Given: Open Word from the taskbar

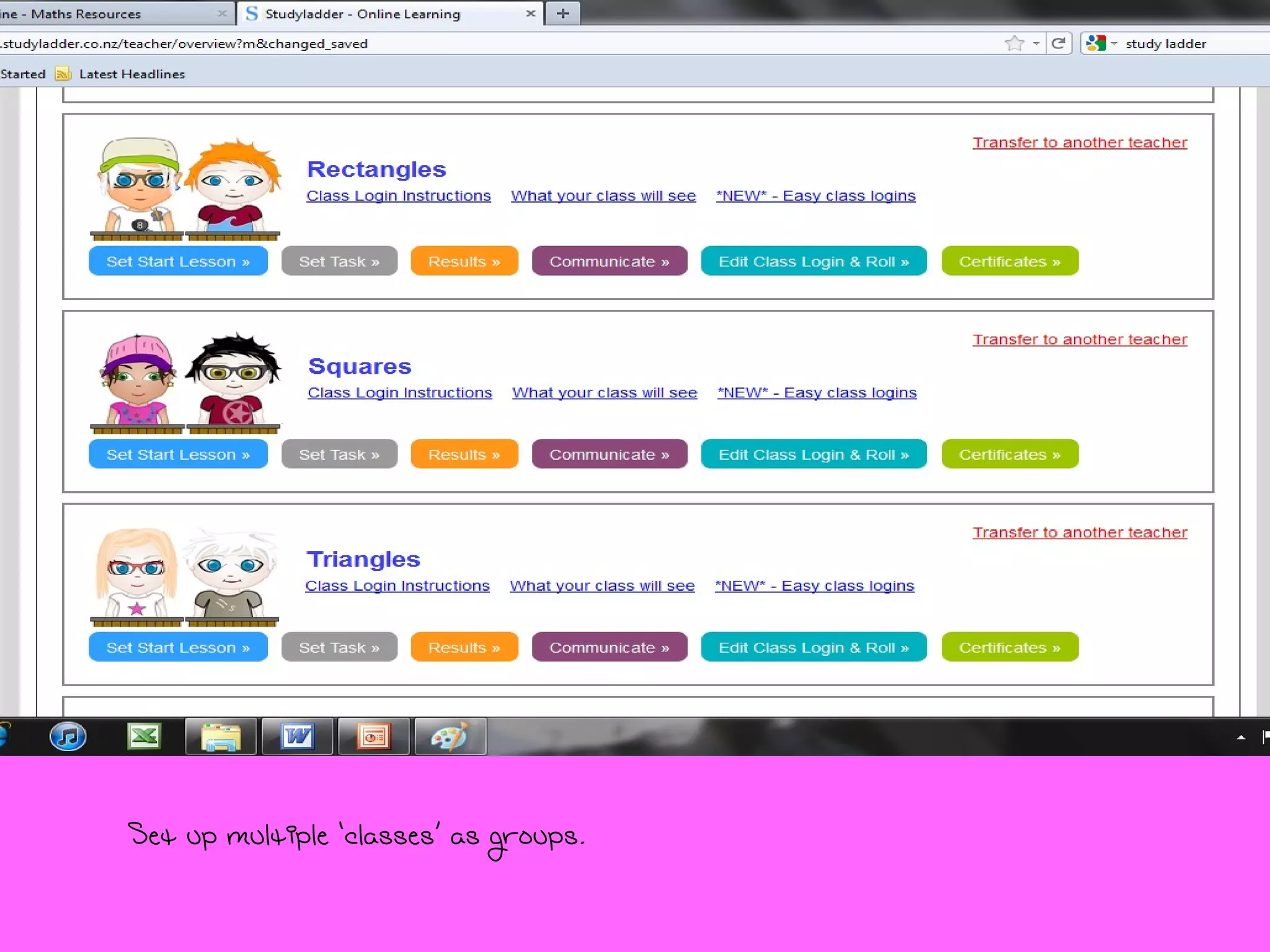Looking at the screenshot, I should tap(298, 736).
